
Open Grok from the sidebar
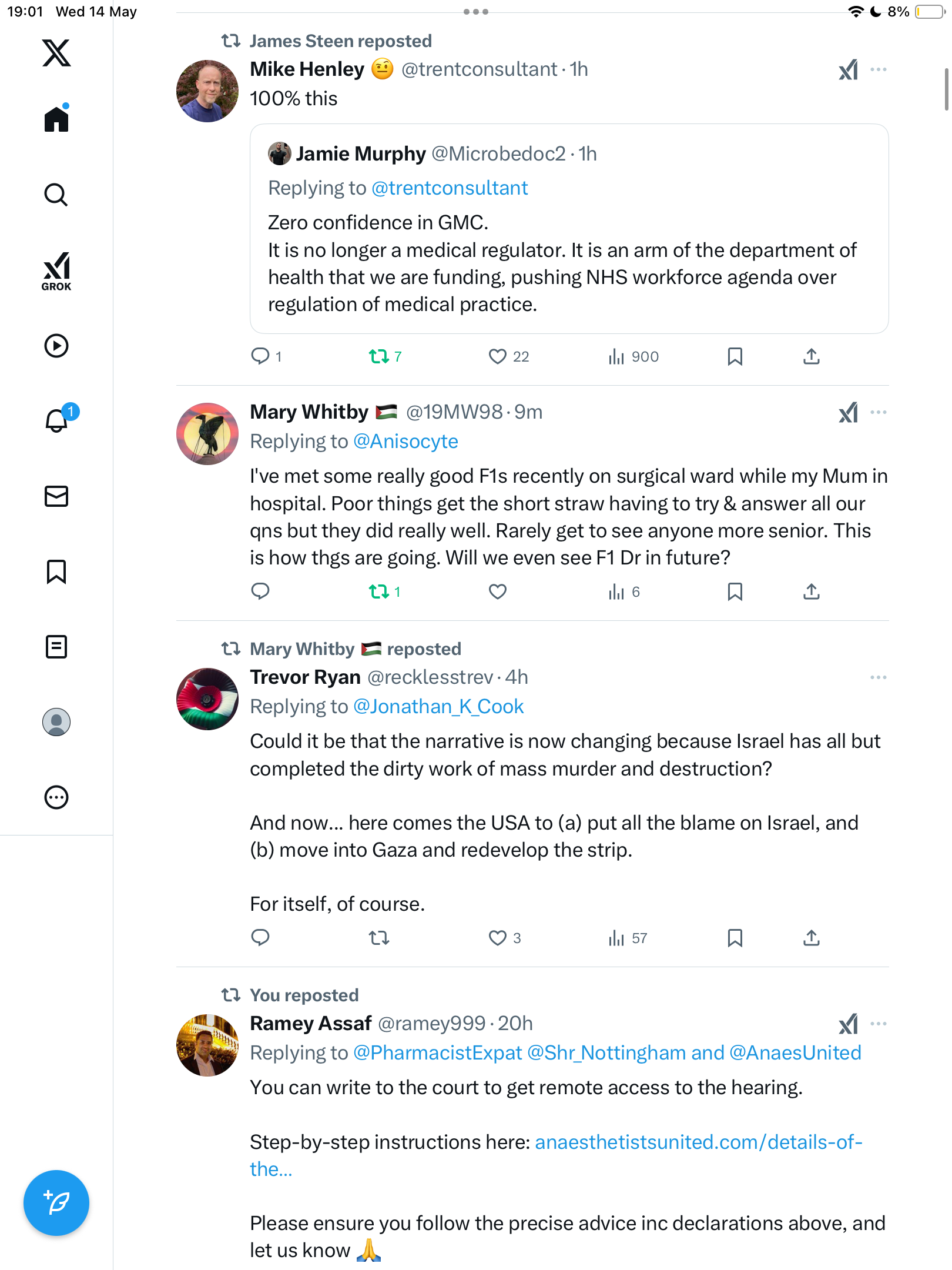56,271
